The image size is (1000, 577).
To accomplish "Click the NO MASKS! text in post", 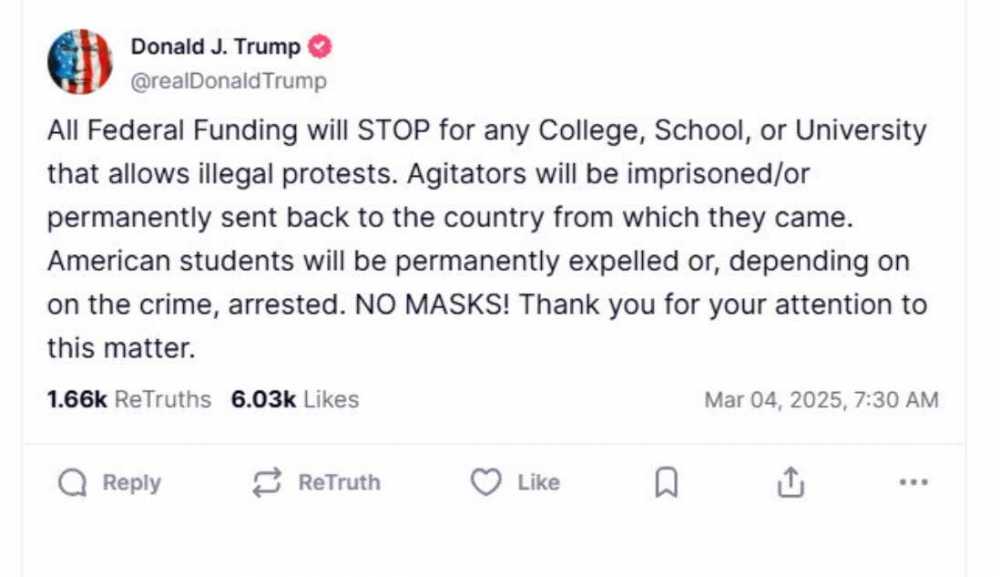I will (432, 305).
